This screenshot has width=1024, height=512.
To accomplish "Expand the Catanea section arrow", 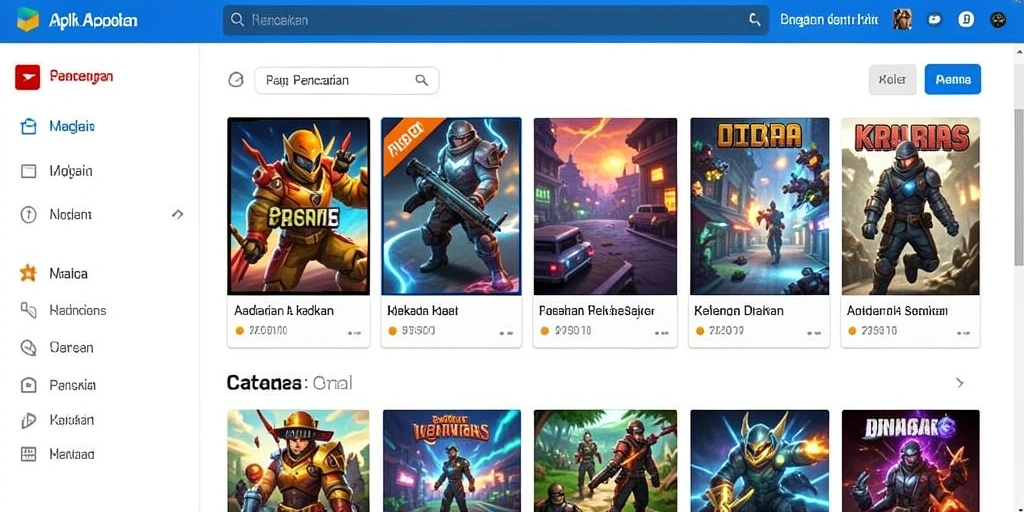I will click(960, 383).
